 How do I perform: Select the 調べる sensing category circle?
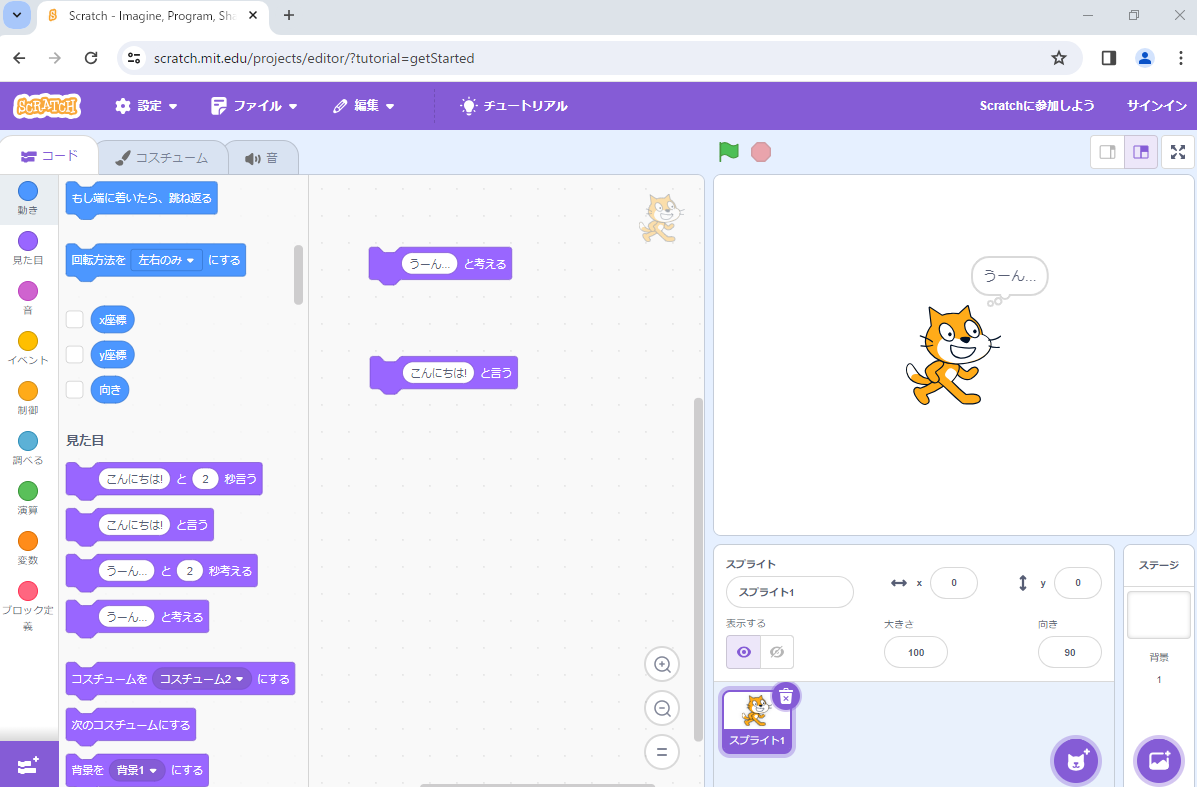(x=28, y=441)
